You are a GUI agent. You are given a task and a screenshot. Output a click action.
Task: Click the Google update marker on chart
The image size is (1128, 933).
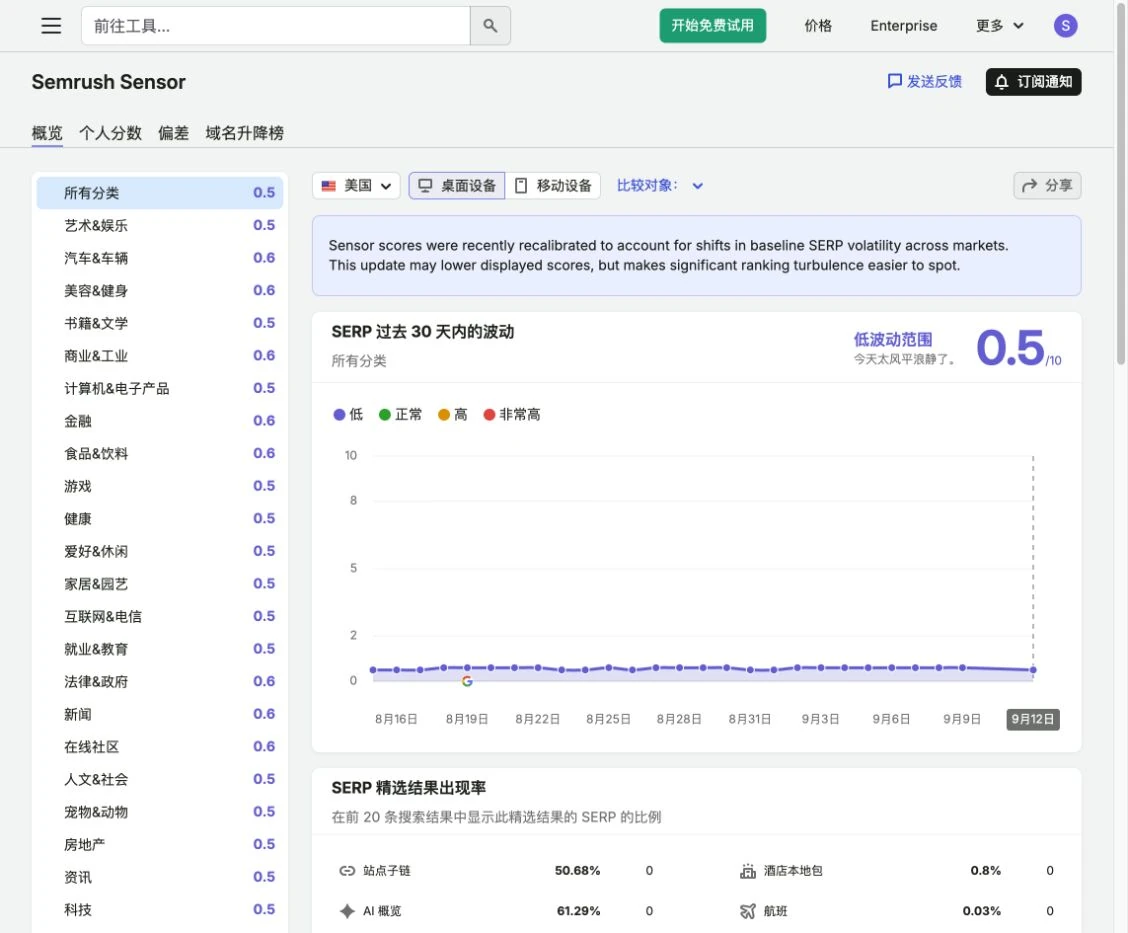tap(467, 681)
